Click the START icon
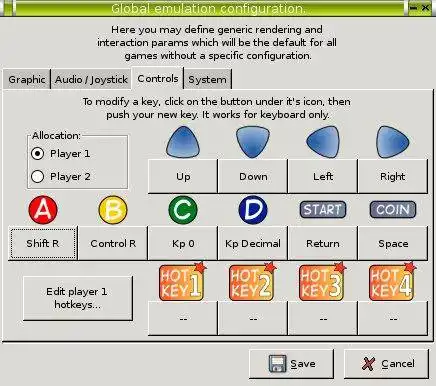 [x=323, y=210]
